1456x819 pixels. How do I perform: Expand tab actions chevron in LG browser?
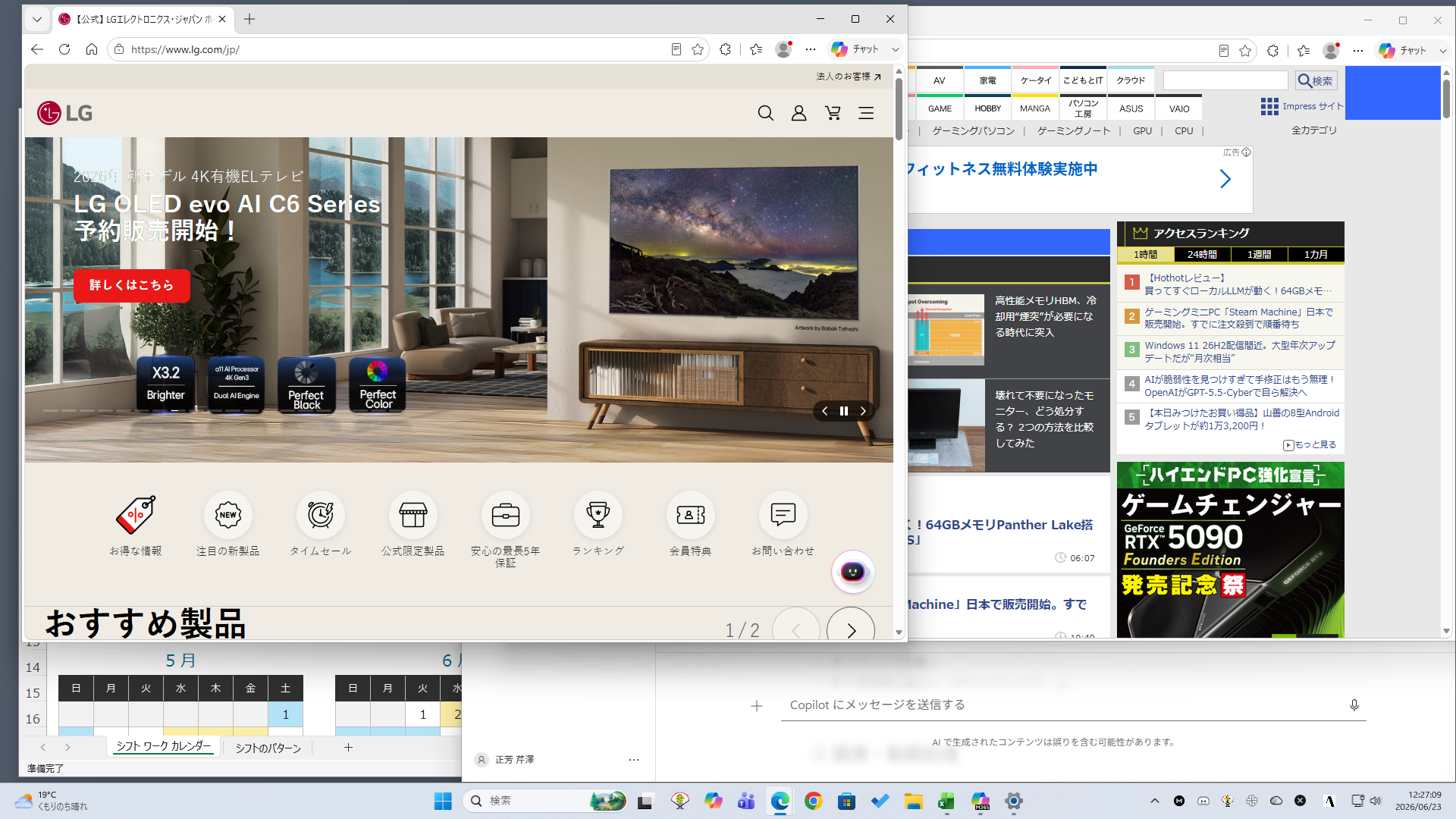pos(37,19)
